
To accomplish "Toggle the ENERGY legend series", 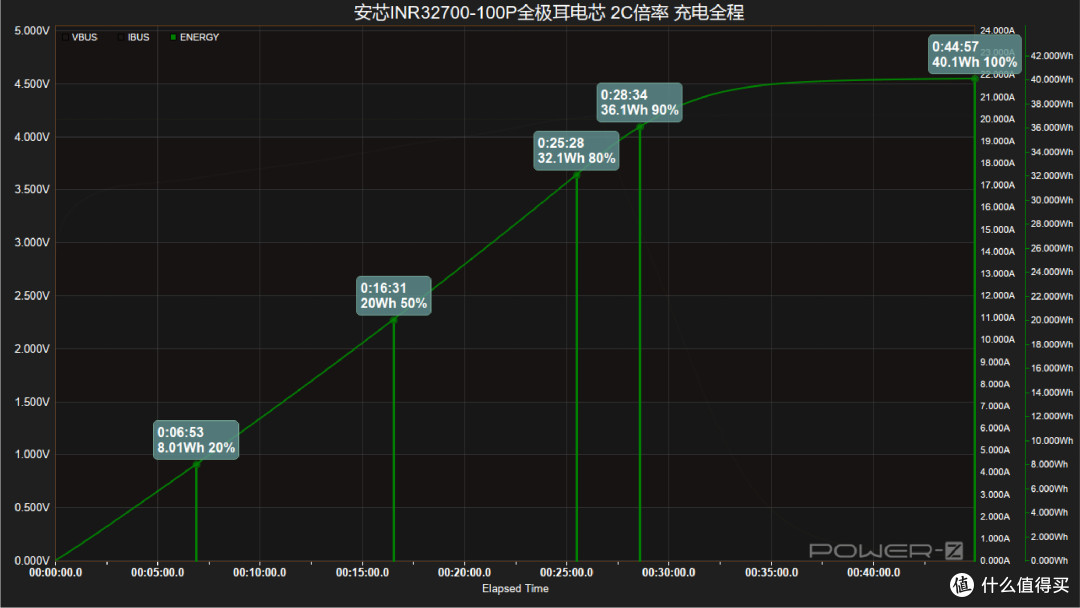I will (195, 37).
